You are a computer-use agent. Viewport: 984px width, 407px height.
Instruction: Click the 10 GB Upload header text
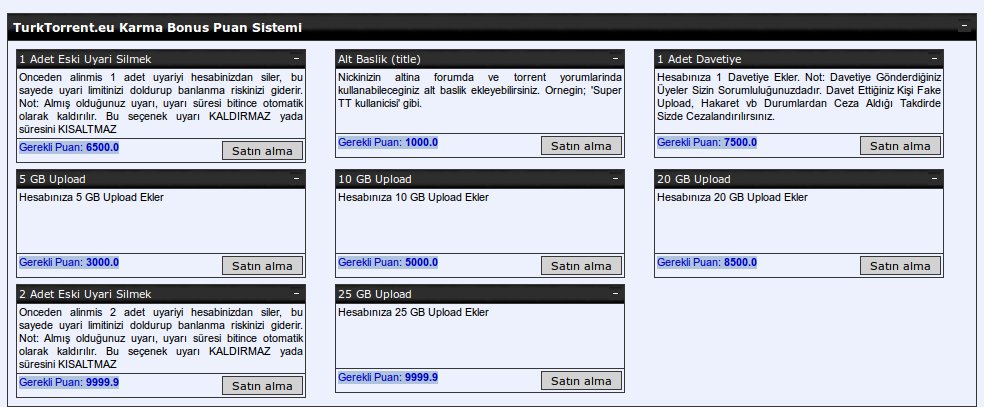point(375,179)
